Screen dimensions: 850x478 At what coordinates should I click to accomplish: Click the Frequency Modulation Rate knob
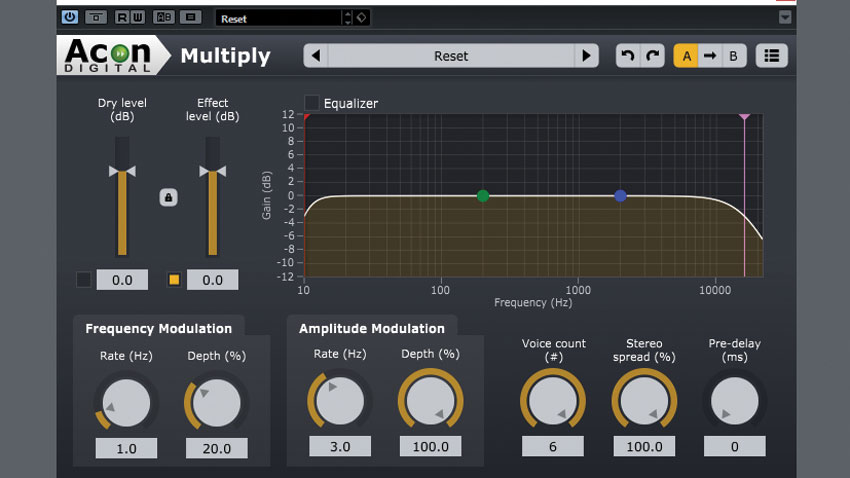coord(126,403)
